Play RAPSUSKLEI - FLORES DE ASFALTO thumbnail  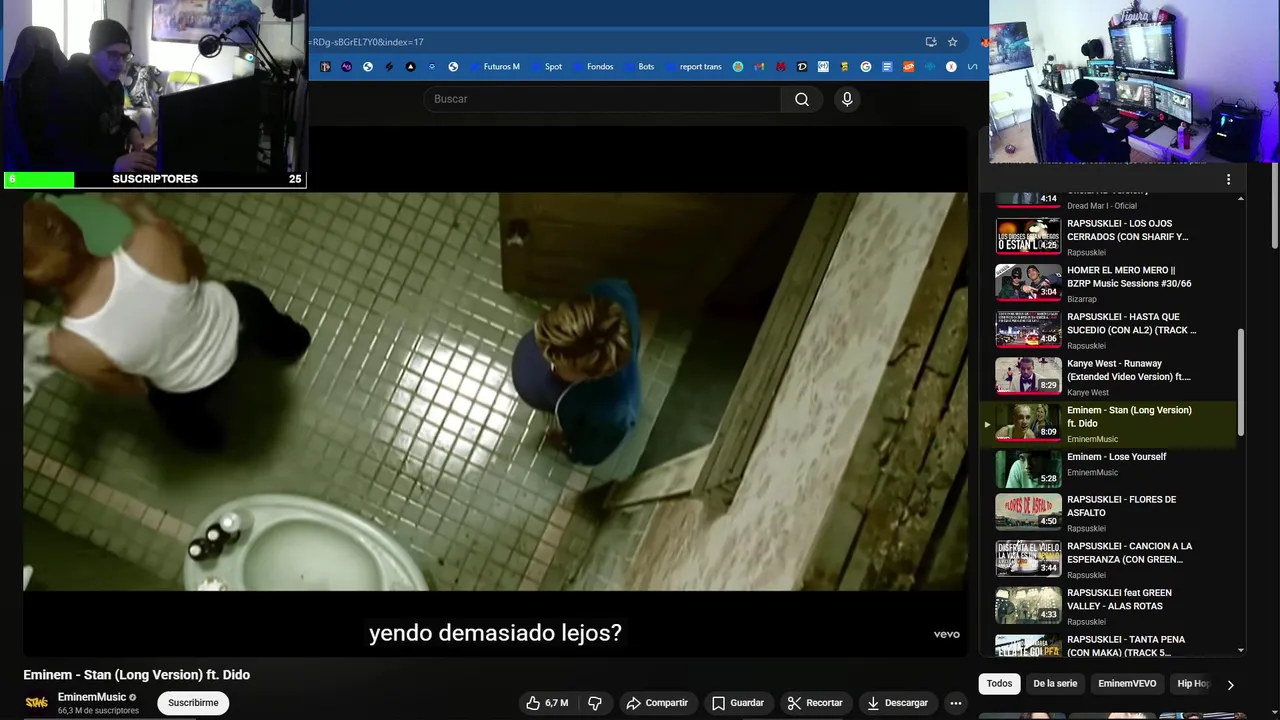pos(1028,511)
